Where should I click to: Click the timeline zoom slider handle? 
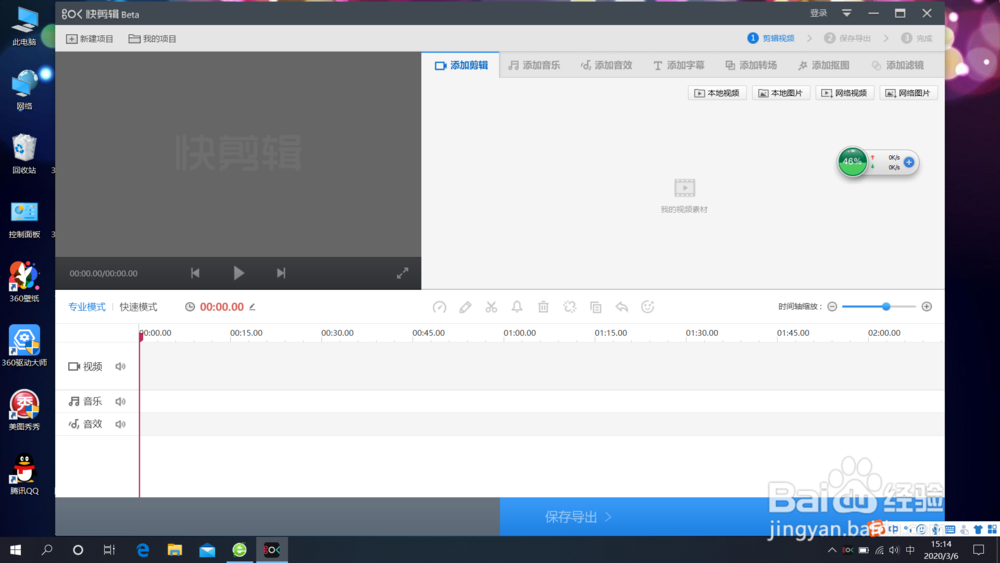coord(886,307)
